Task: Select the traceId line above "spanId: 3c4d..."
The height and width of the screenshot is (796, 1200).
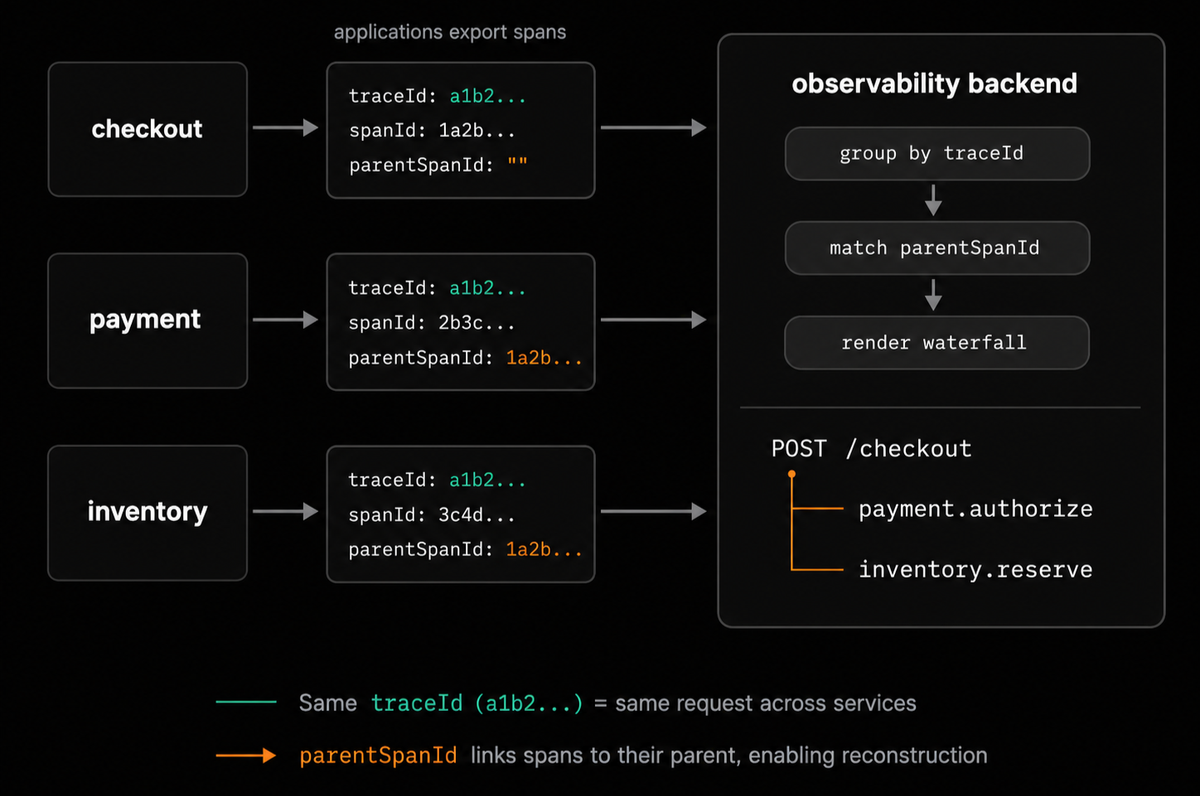Action: (x=438, y=480)
